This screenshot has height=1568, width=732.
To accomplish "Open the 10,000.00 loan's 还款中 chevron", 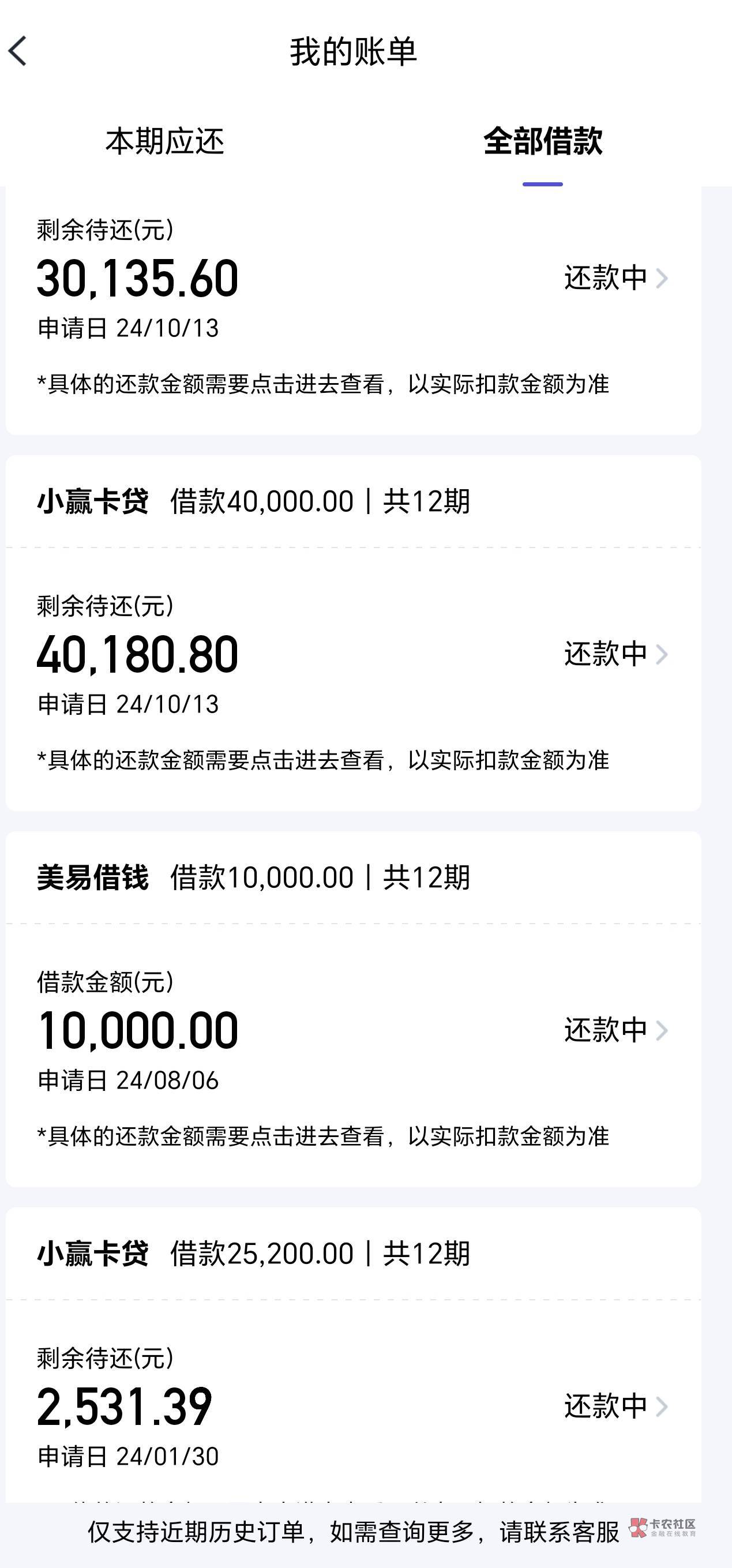I will [662, 1030].
